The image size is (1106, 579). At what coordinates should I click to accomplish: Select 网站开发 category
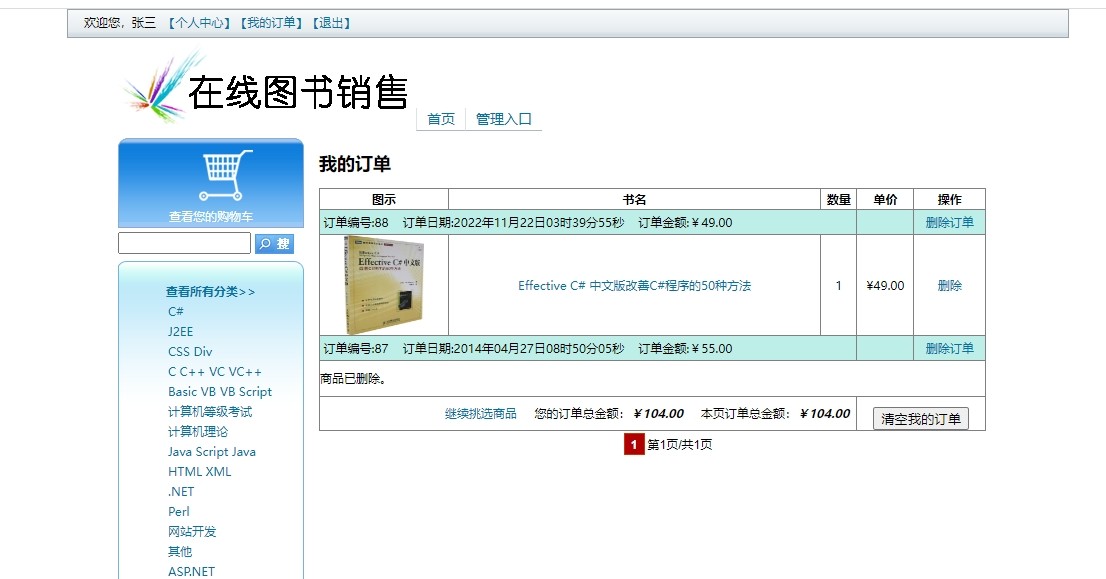192,532
